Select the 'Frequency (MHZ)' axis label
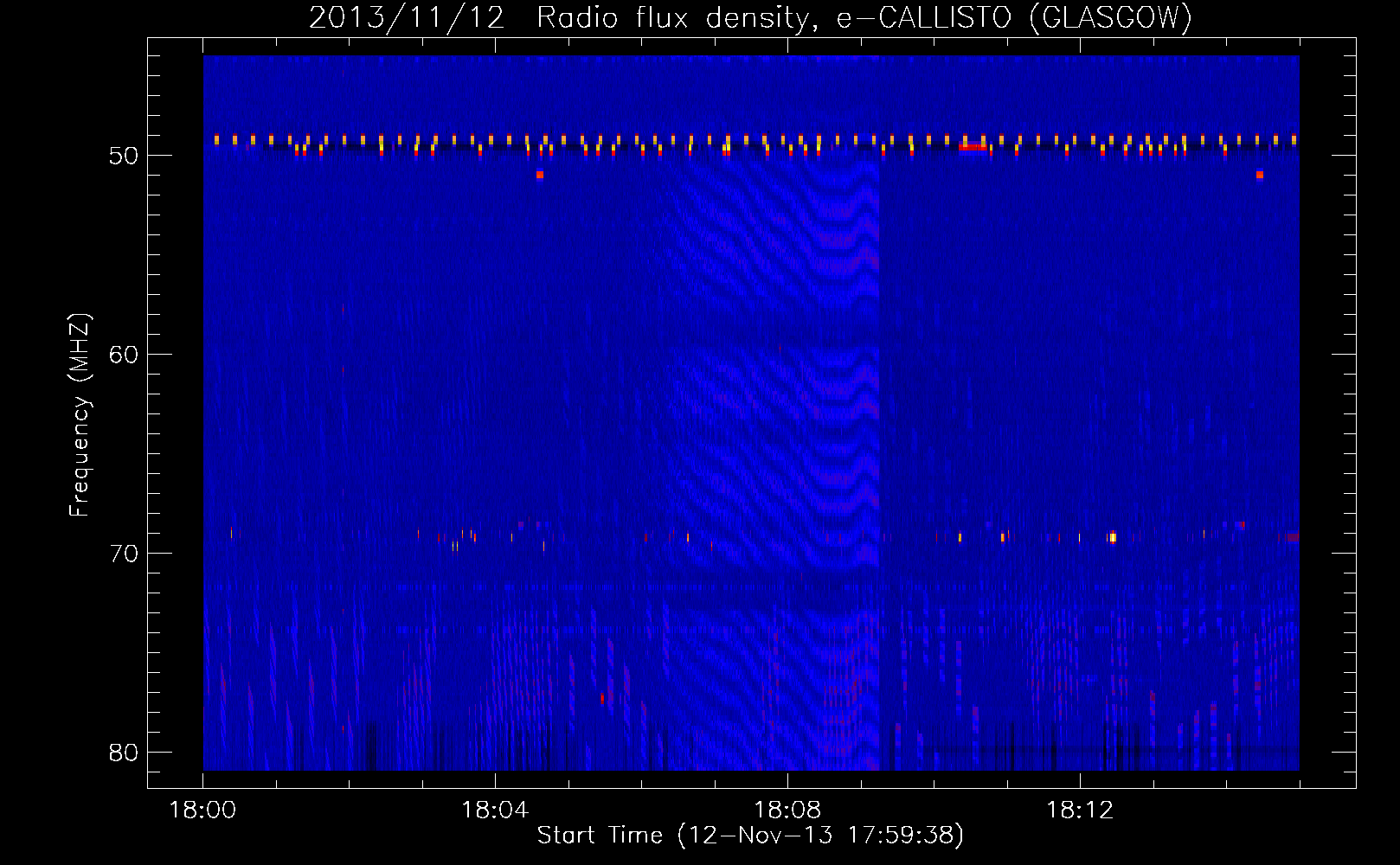The width and height of the screenshot is (1400, 865). [x=79, y=415]
